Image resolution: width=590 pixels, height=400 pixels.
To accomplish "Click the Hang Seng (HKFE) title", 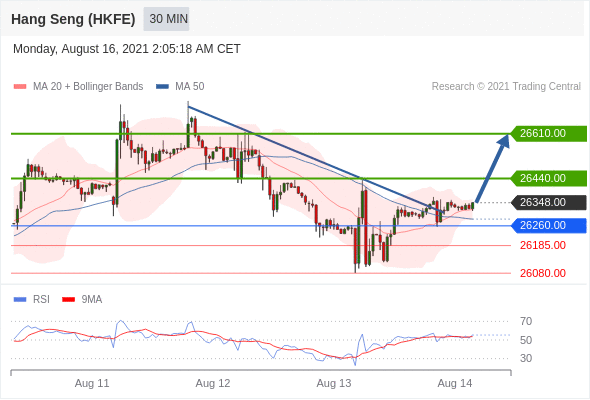I will pyautogui.click(x=73, y=19).
